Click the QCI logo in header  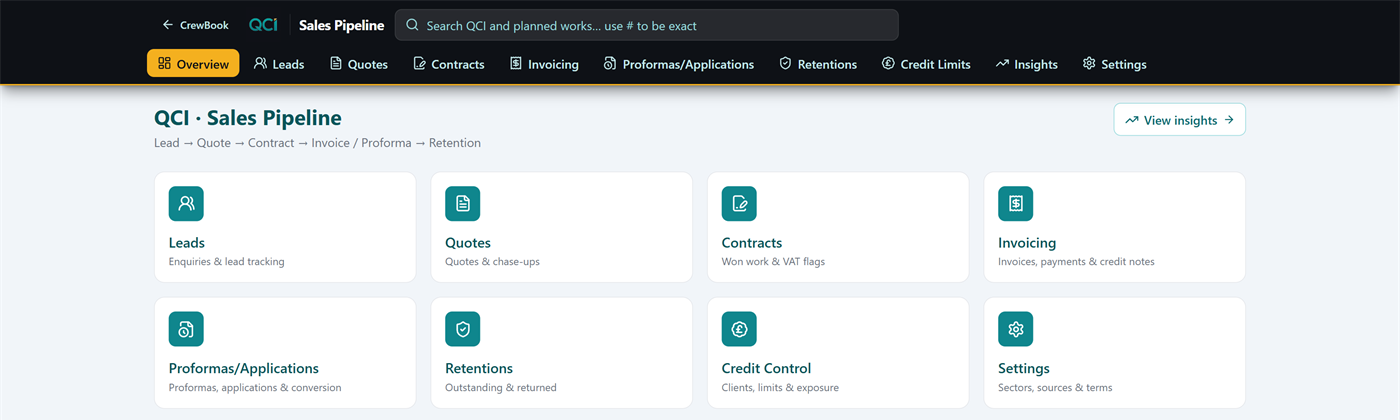point(263,25)
